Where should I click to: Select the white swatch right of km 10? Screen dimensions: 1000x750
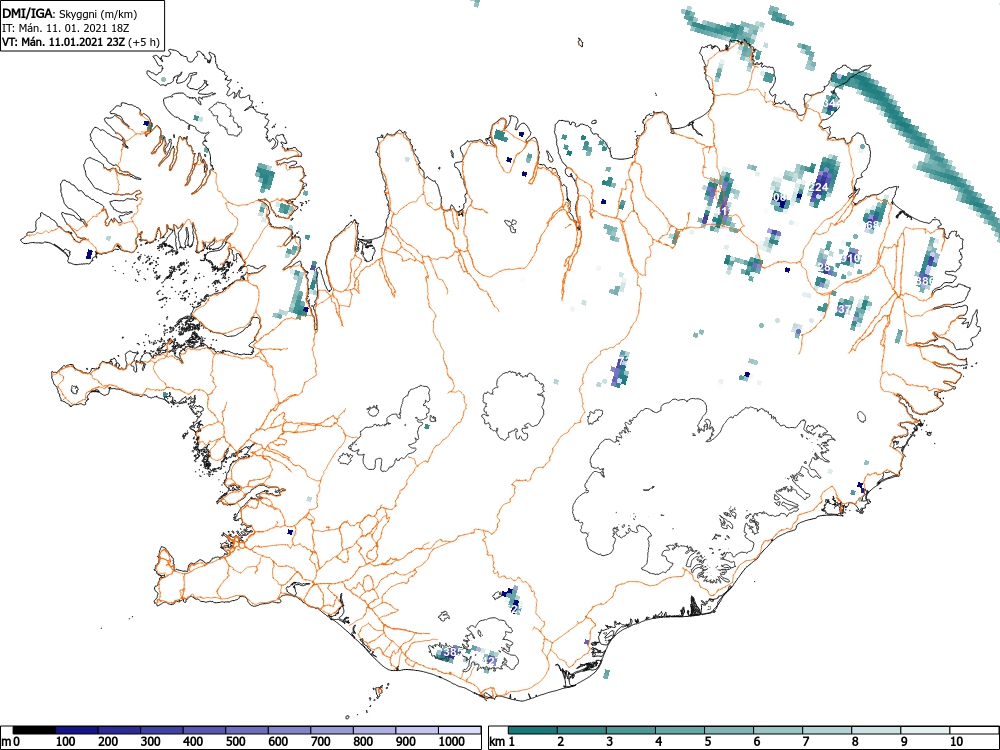coord(974,730)
